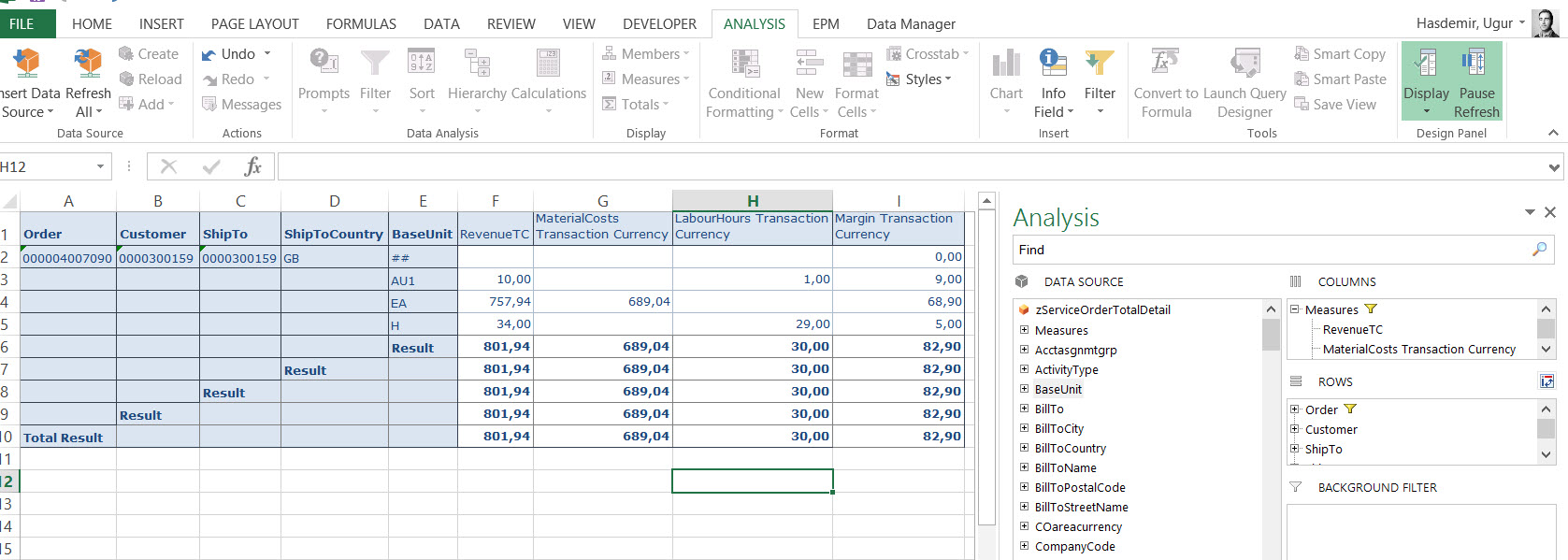Click the Conditional Formatting icon
This screenshot has width=1568, height=560.
[x=744, y=64]
